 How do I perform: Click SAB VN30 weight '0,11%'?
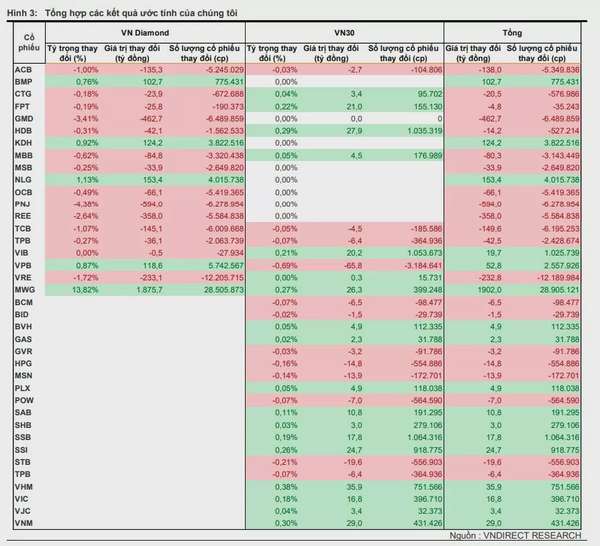(x=286, y=413)
